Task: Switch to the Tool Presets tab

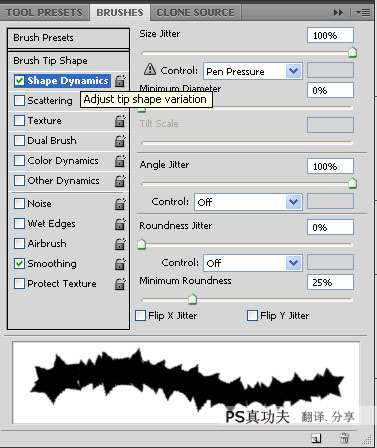Action: click(44, 13)
